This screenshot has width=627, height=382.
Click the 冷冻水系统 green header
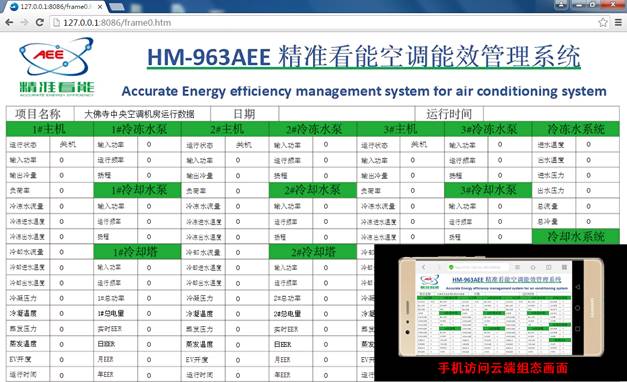576,129
